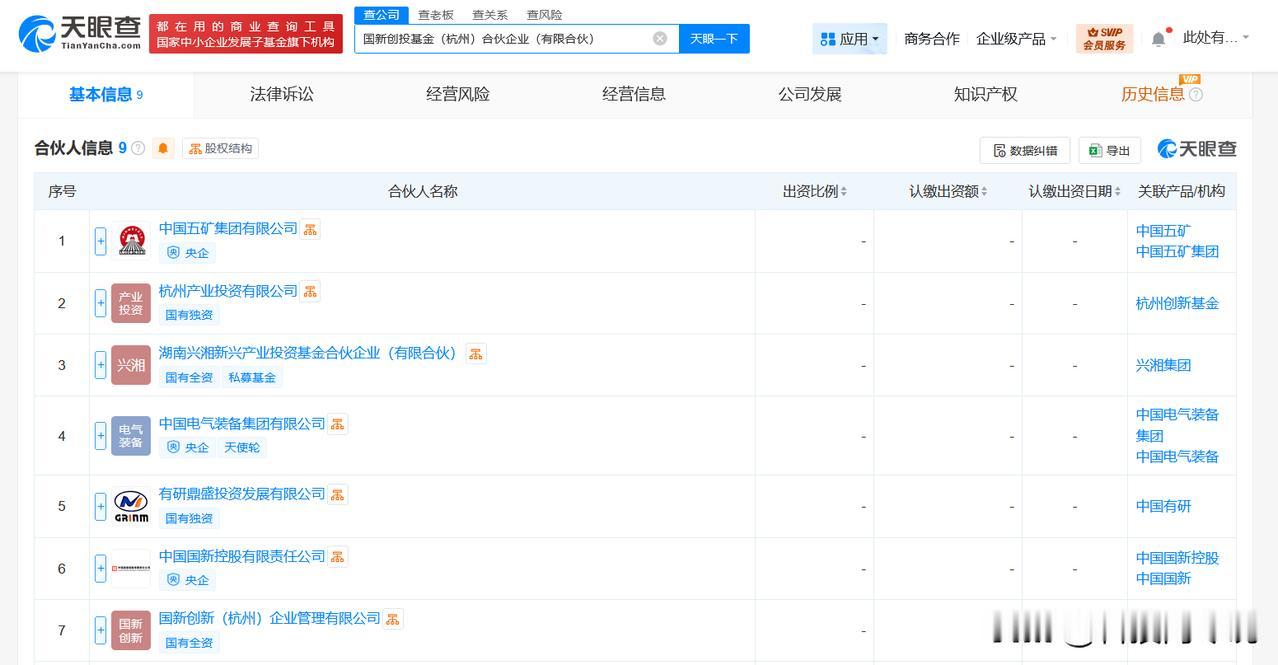Image resolution: width=1278 pixels, height=665 pixels.
Task: Switch to 基本信息 tab
Action: 106,94
